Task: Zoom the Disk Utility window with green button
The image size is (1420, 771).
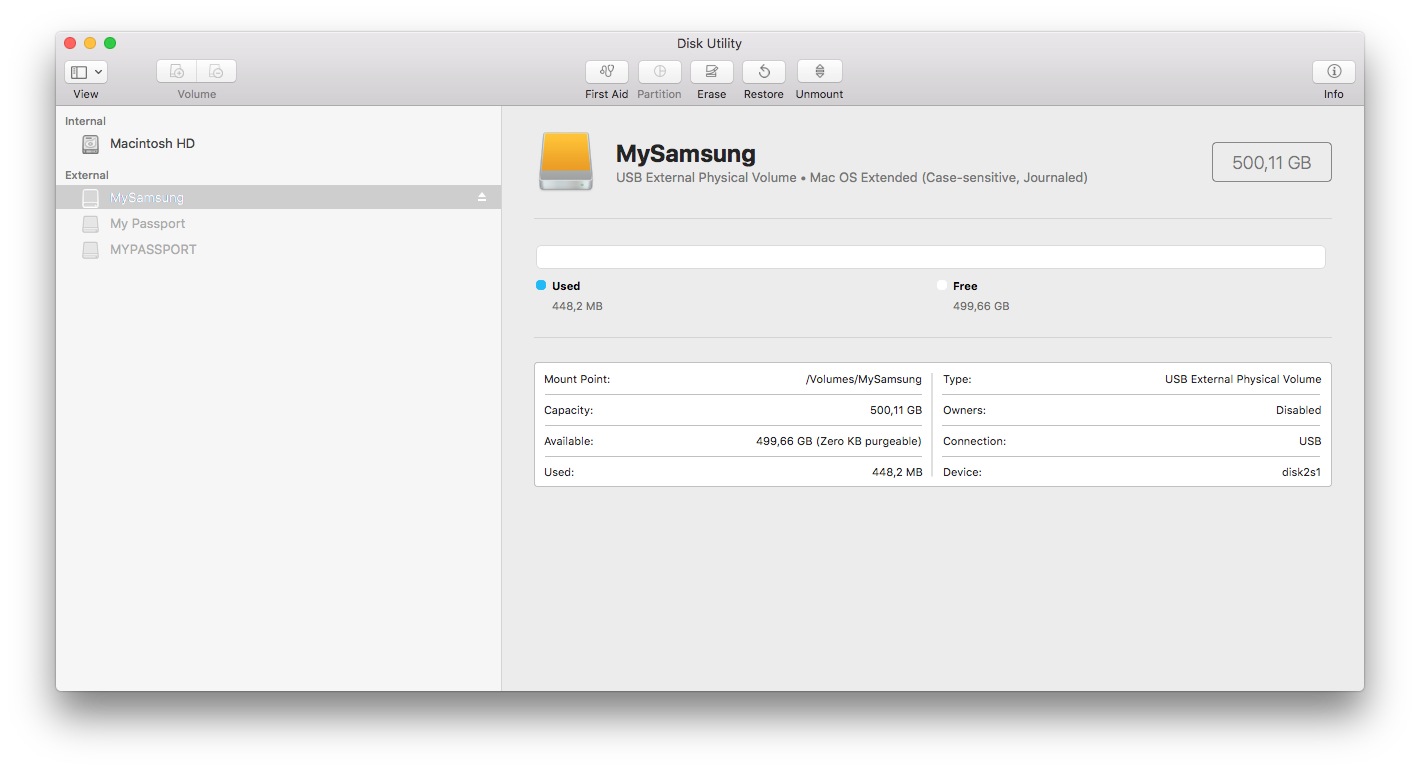Action: (x=110, y=43)
